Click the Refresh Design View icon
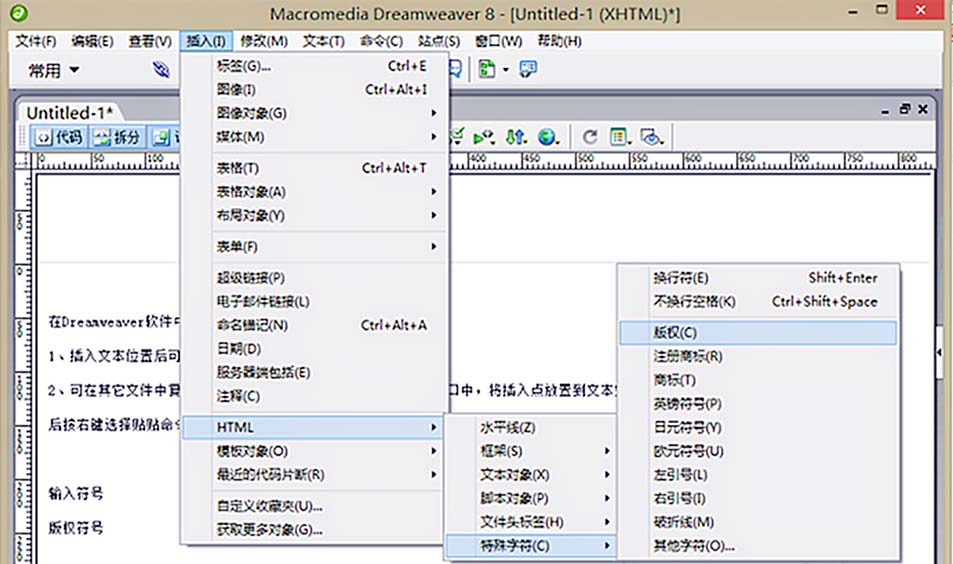The width and height of the screenshot is (953, 564). click(x=590, y=137)
